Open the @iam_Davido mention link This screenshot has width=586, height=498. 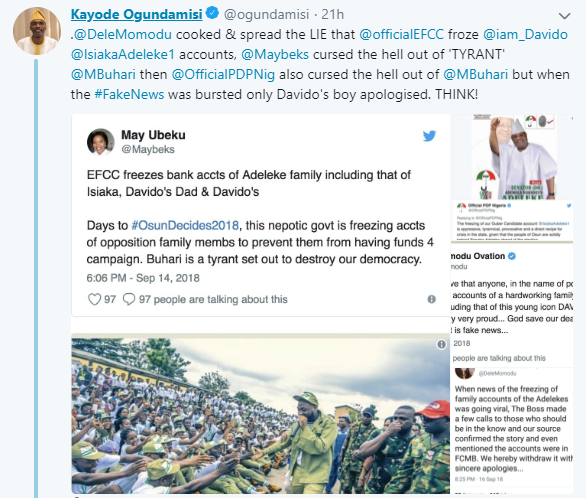[x=525, y=34]
